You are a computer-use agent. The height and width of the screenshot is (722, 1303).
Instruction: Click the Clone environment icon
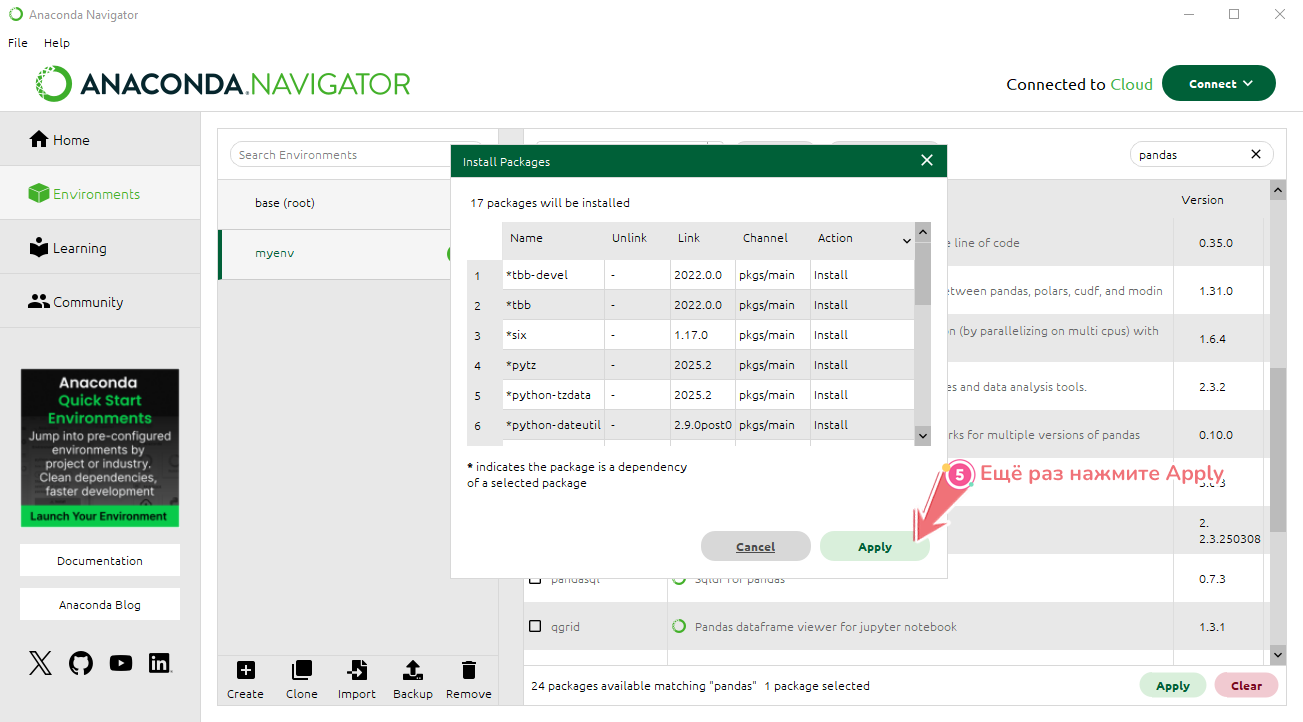click(x=301, y=670)
